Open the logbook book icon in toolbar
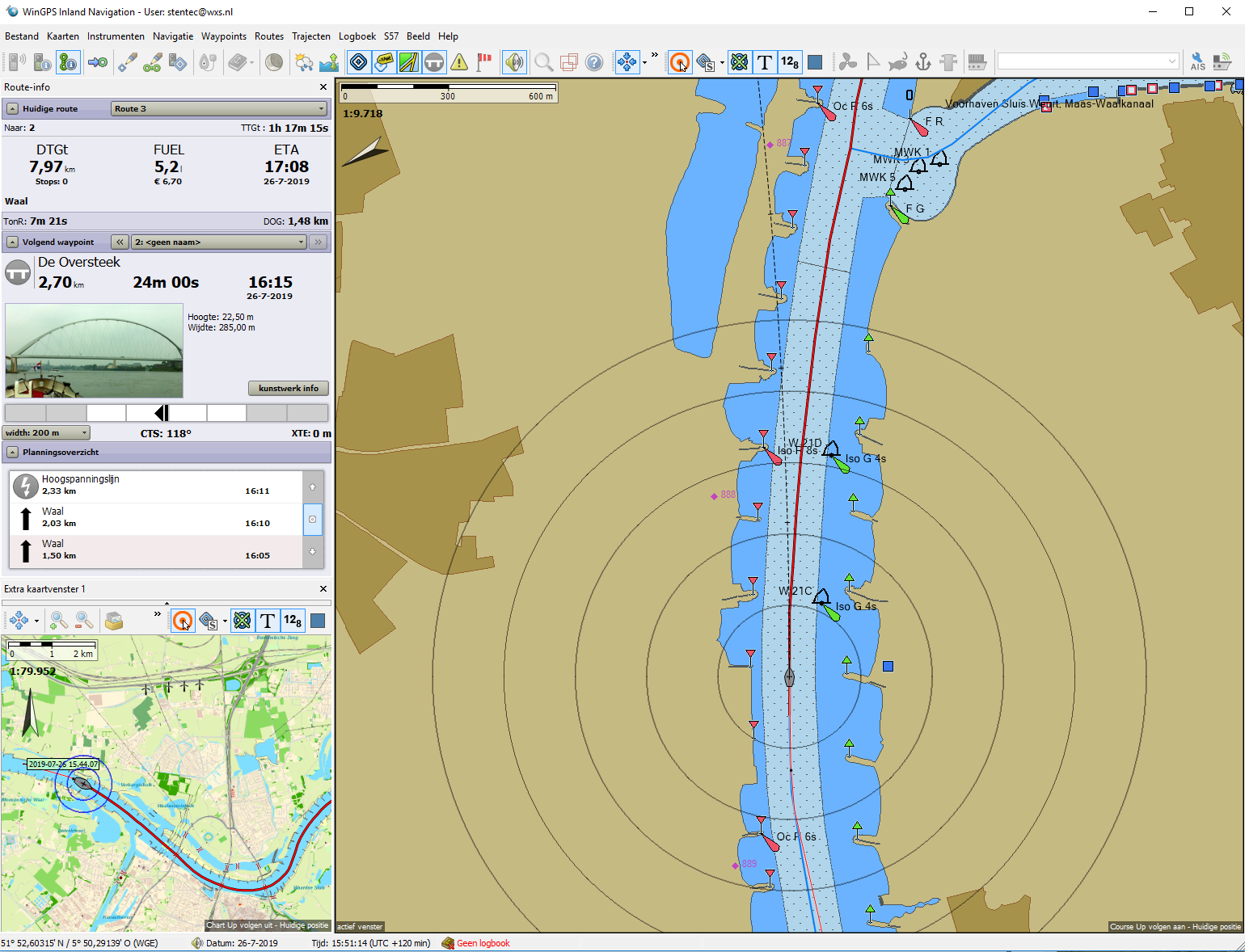 click(x=237, y=62)
